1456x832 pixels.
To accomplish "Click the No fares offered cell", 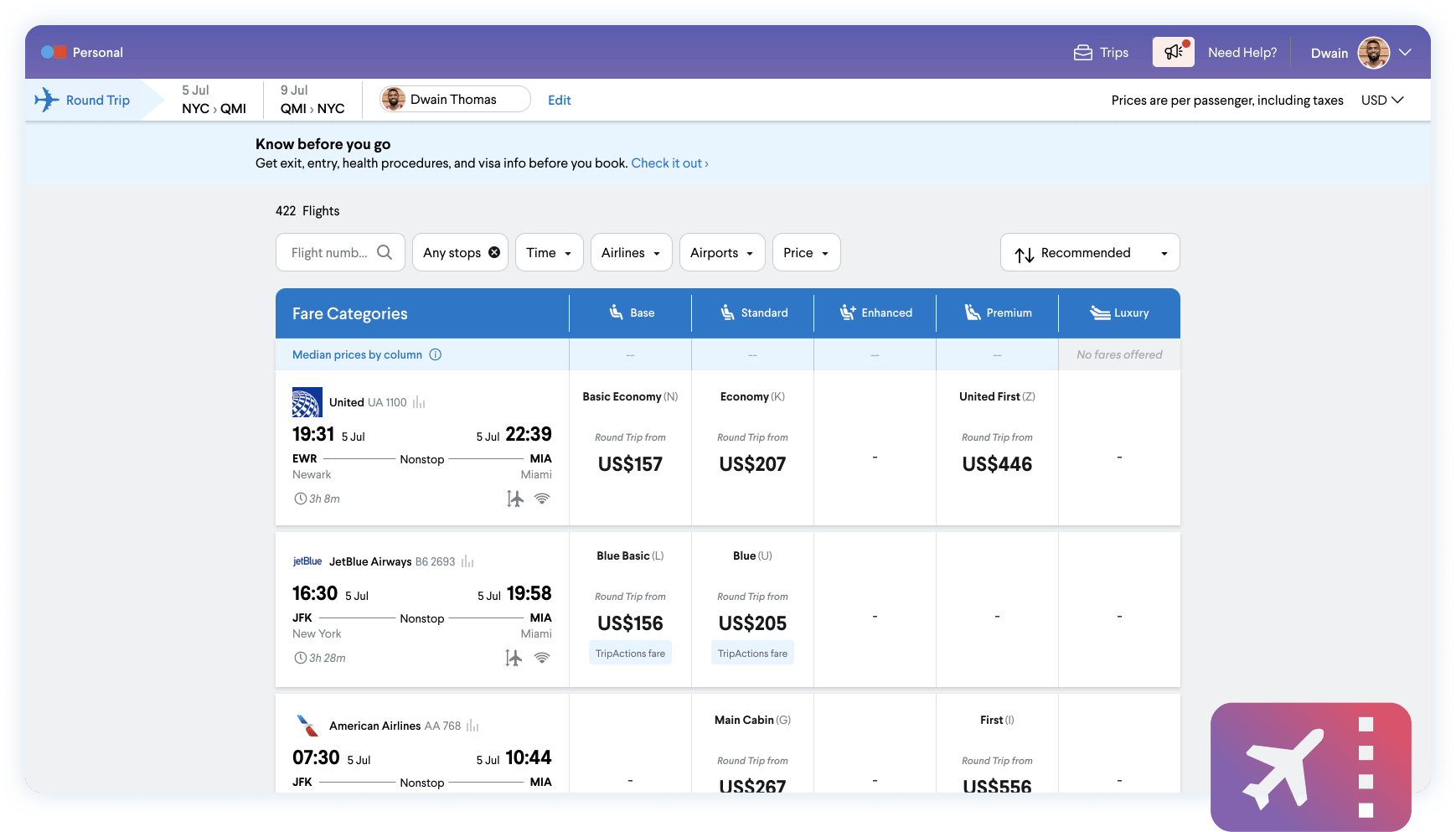I will (x=1119, y=354).
